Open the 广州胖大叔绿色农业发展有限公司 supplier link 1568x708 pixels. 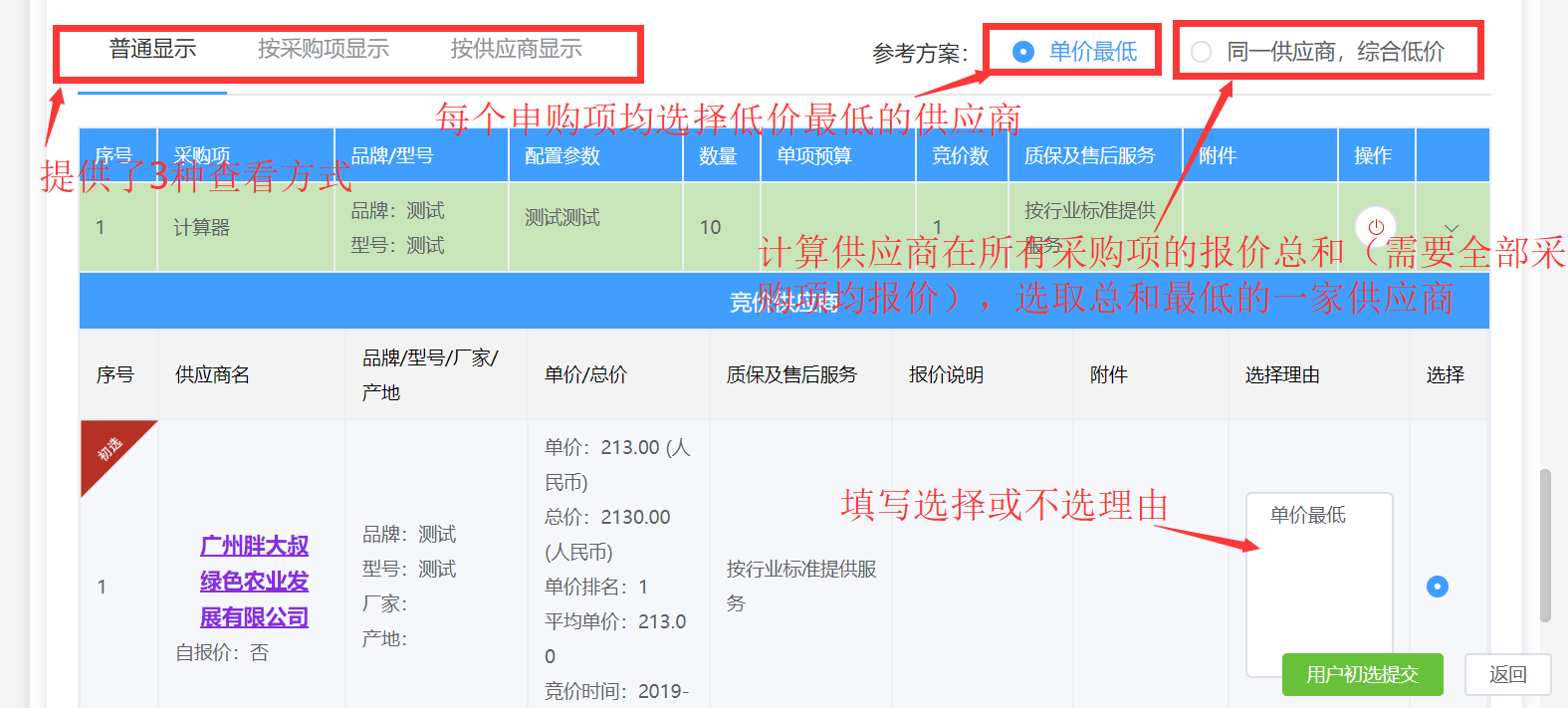coord(254,582)
